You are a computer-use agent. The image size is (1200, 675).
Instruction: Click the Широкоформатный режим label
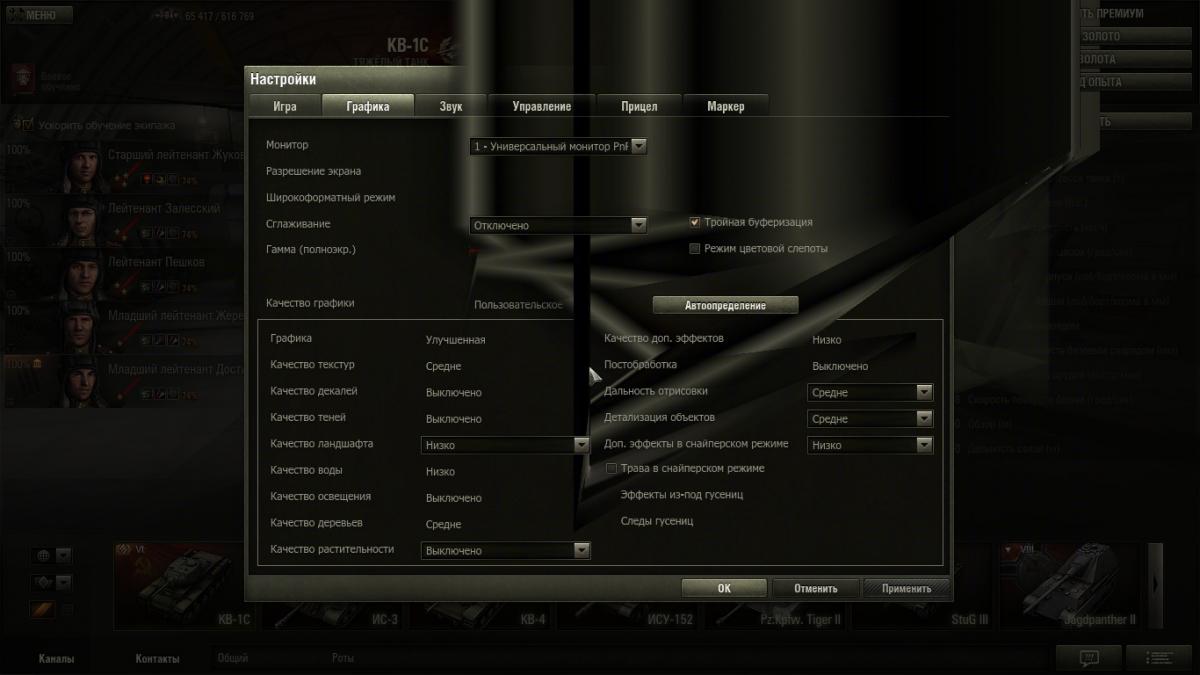point(331,197)
